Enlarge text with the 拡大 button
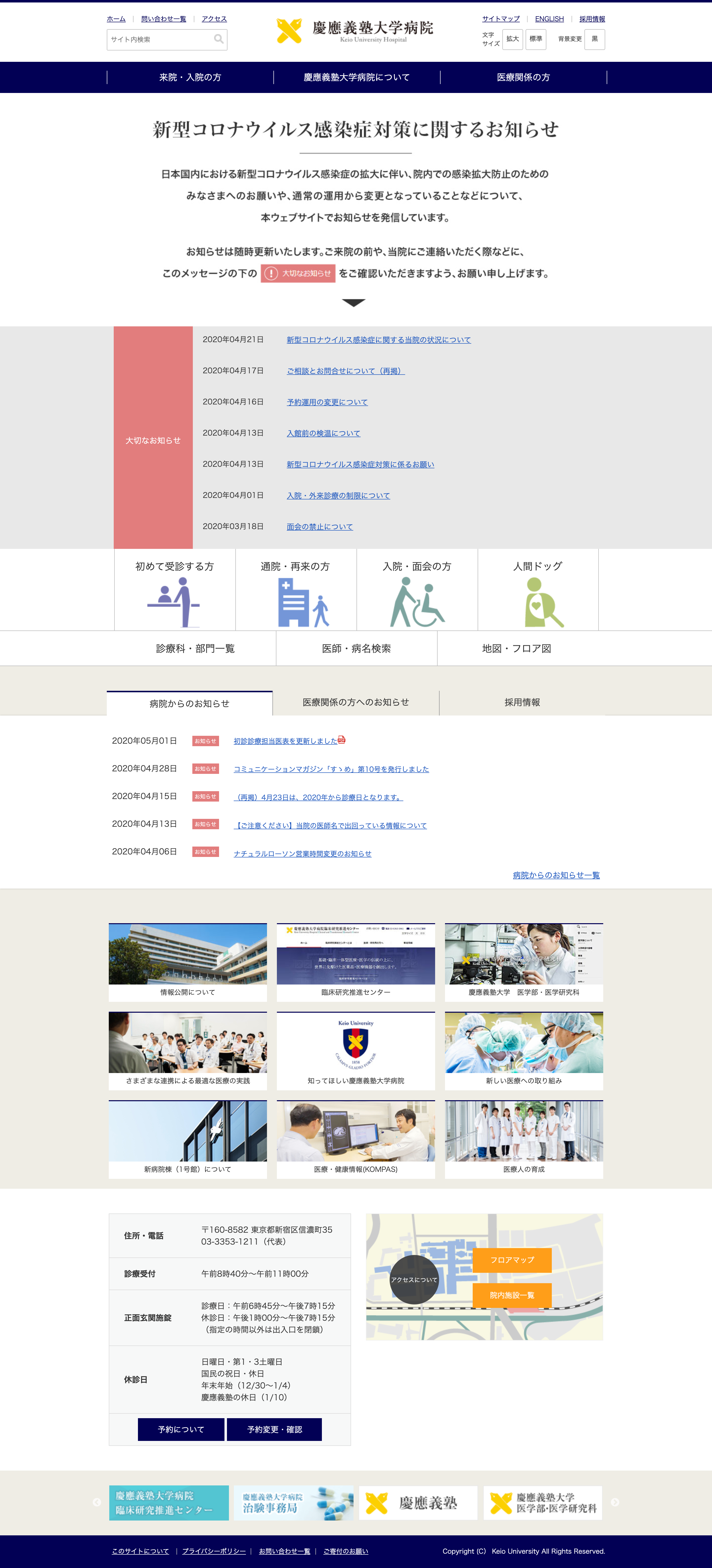 click(x=513, y=39)
